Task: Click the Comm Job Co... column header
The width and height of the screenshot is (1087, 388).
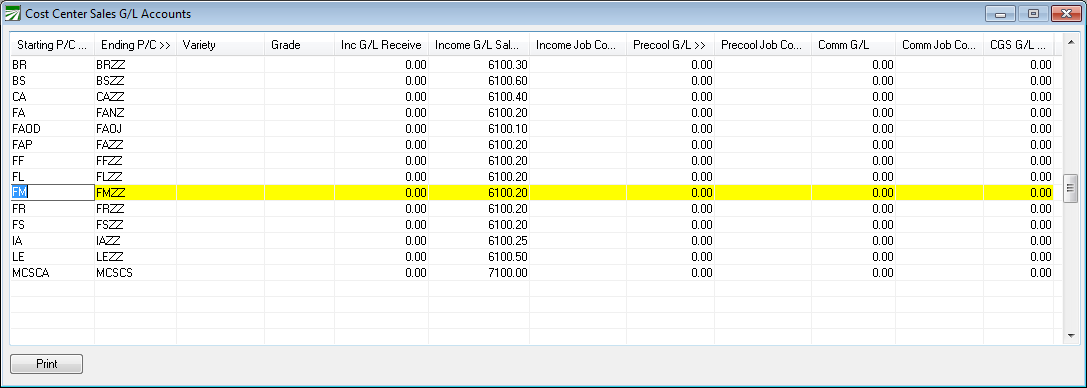Action: pyautogui.click(x=939, y=45)
